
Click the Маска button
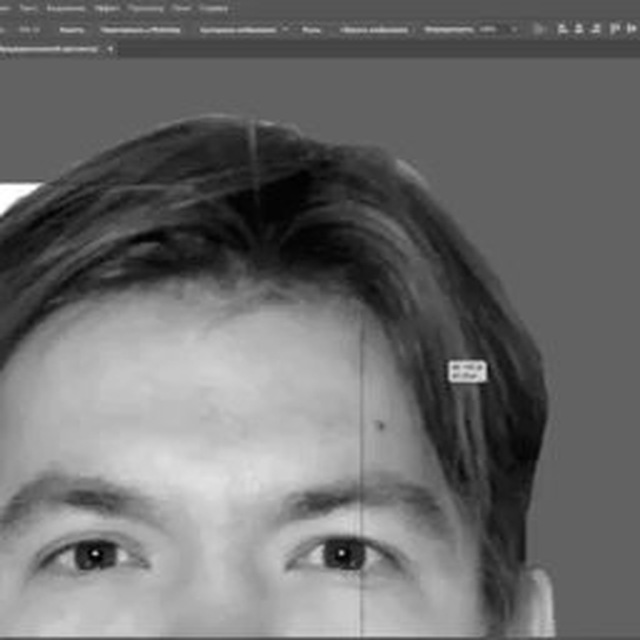311,29
